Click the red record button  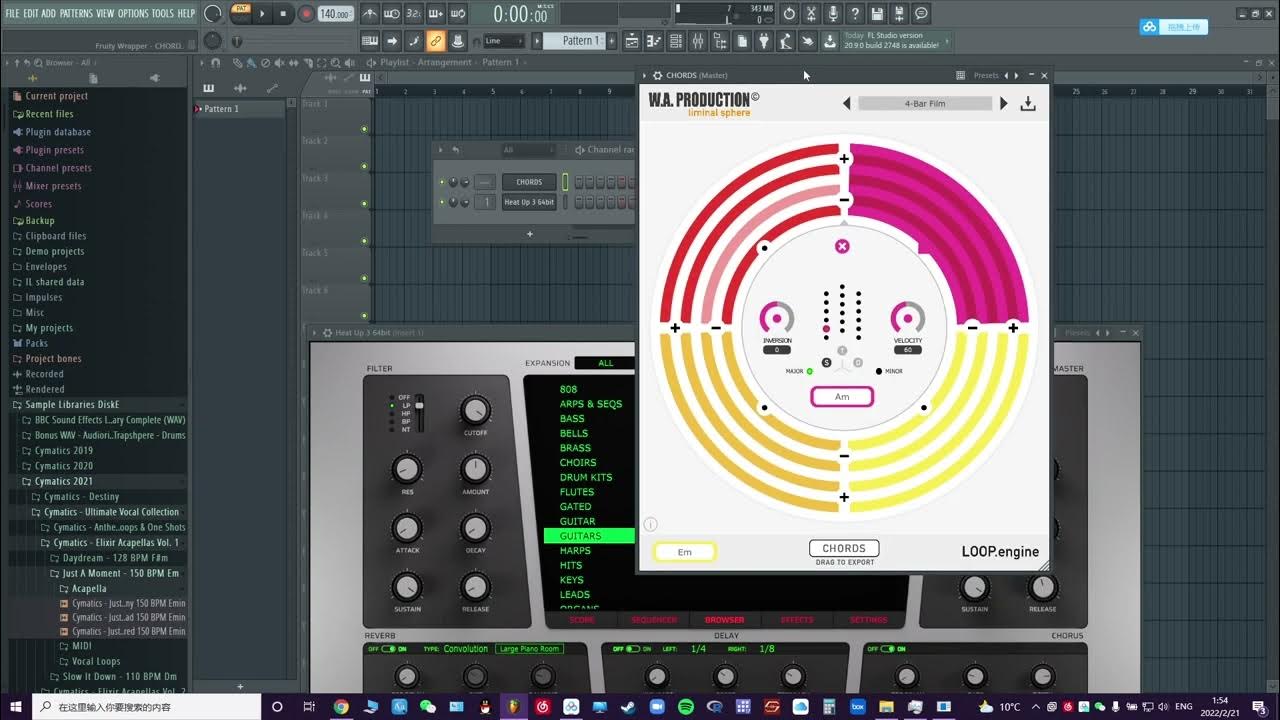306,14
